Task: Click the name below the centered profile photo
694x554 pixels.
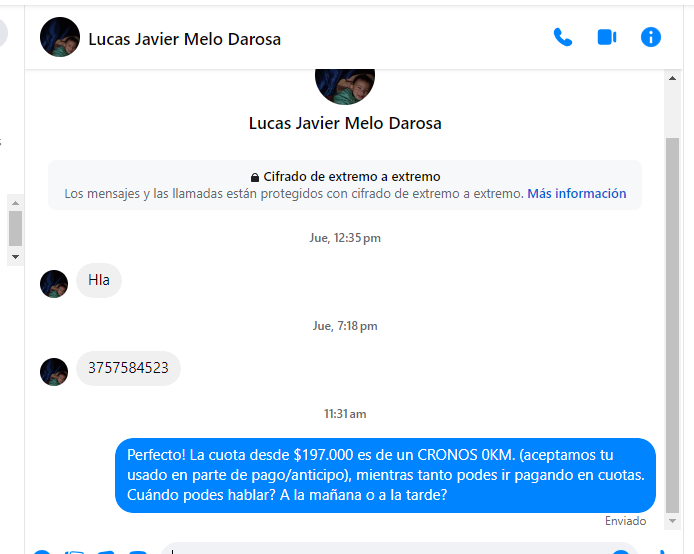Action: click(345, 123)
